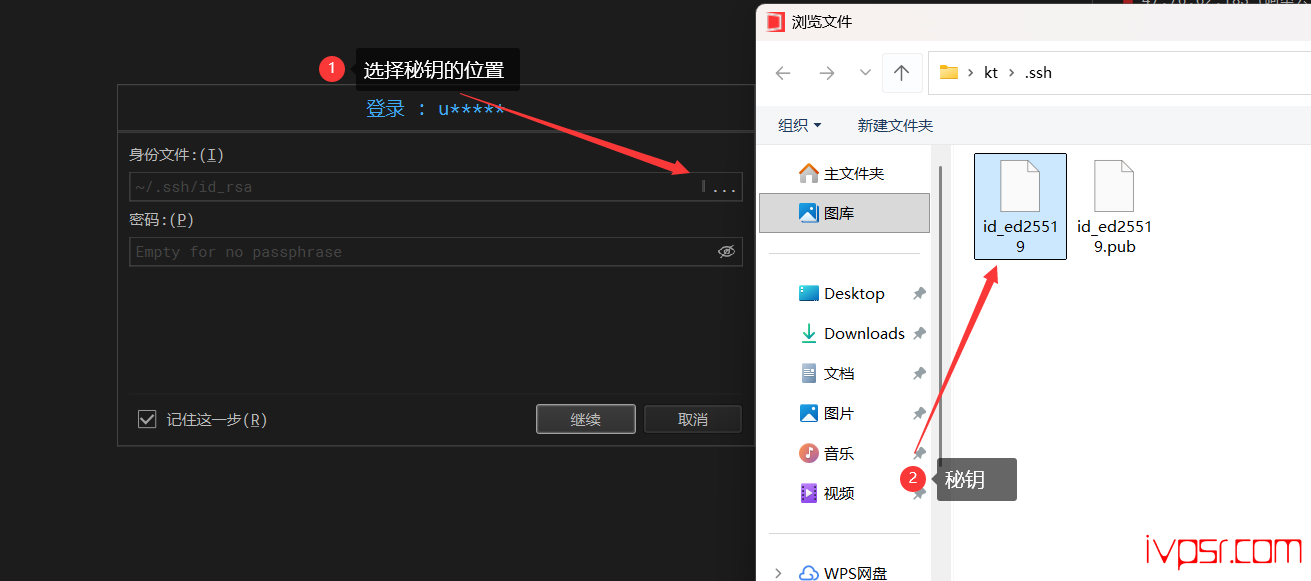Click the 新建文件夹 button

895,125
